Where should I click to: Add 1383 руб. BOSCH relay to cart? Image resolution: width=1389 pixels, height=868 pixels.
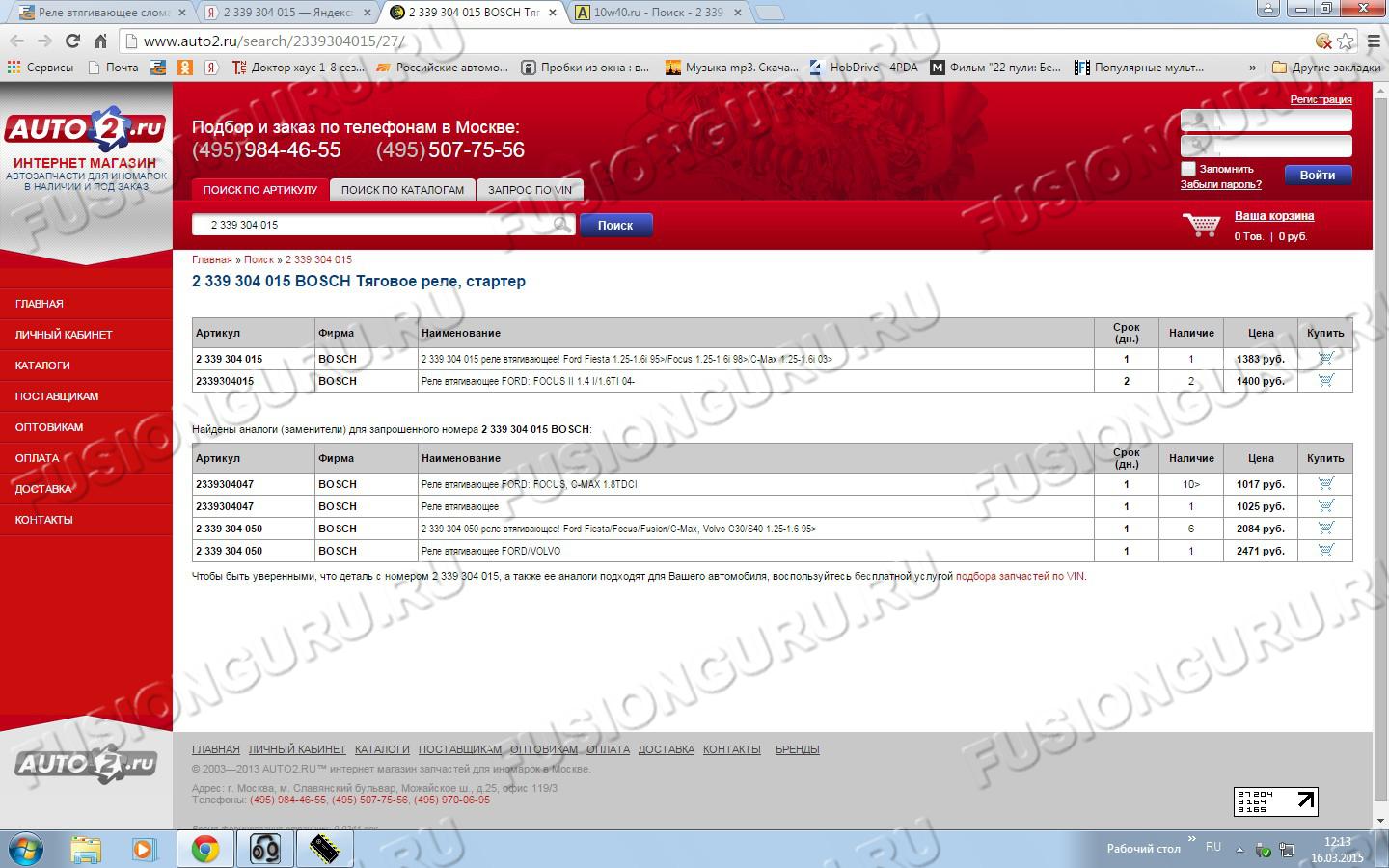coord(1325,358)
